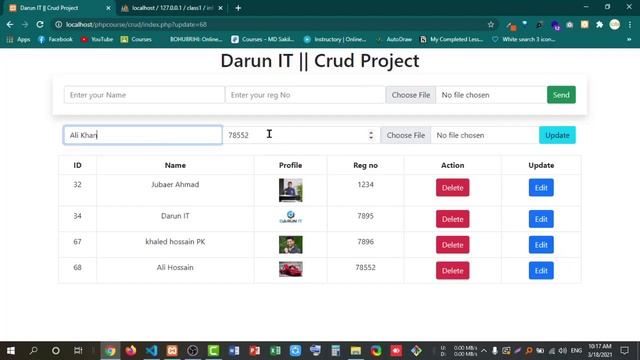Edit the Jubaer Ahmad record
The image size is (640, 360).
tap(541, 188)
